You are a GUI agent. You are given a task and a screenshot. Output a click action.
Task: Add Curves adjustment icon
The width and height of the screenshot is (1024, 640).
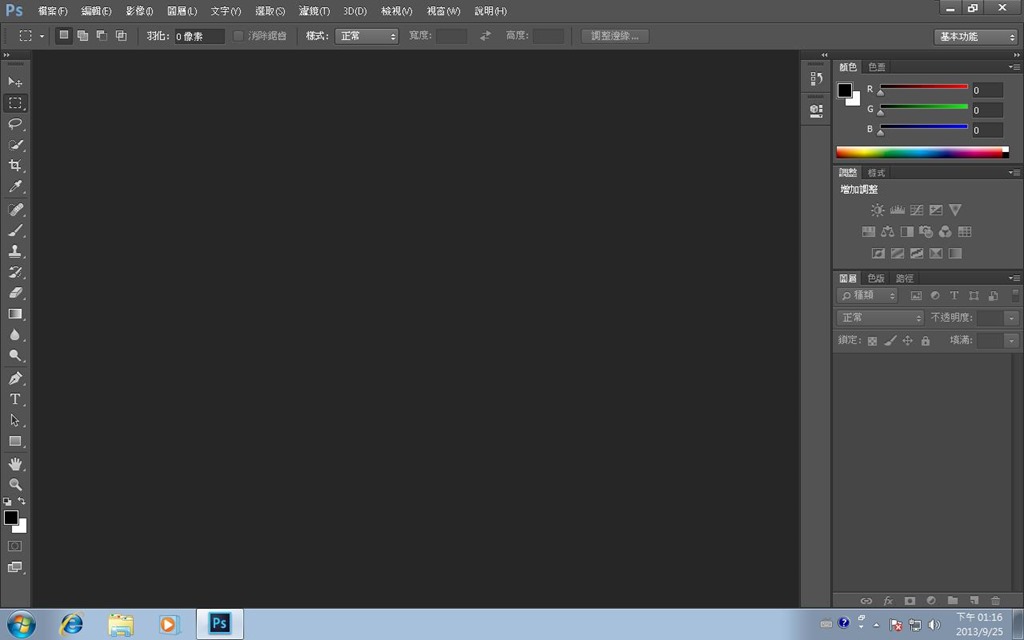point(917,210)
